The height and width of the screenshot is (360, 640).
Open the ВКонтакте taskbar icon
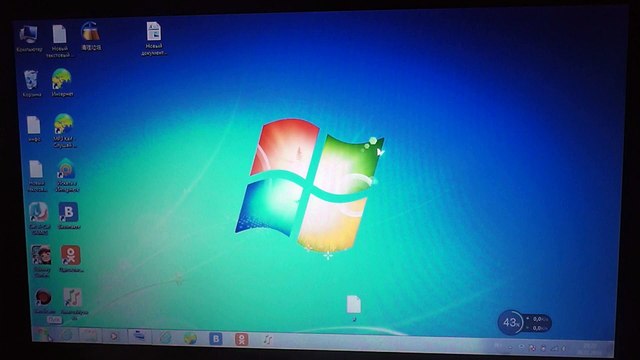click(x=216, y=339)
